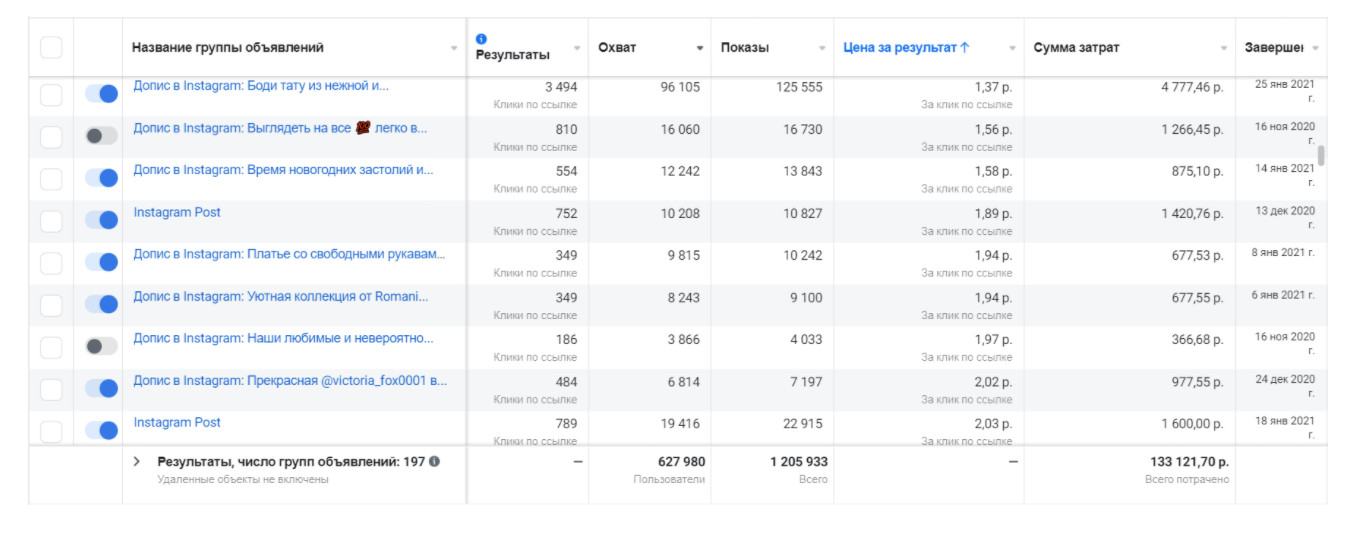
Task: Enable the Выглядеть на все ad set switch
Action: click(x=101, y=136)
